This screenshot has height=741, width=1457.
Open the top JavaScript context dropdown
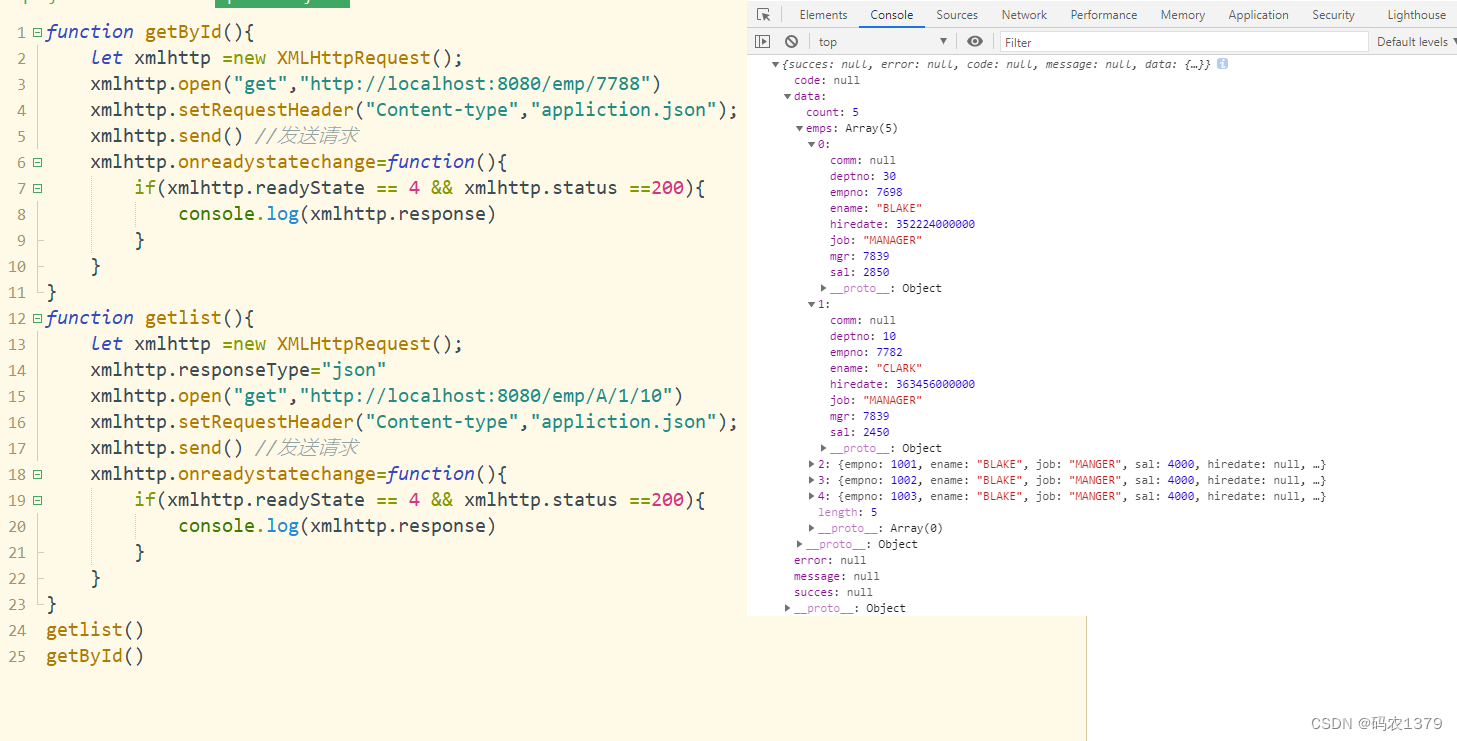882,42
